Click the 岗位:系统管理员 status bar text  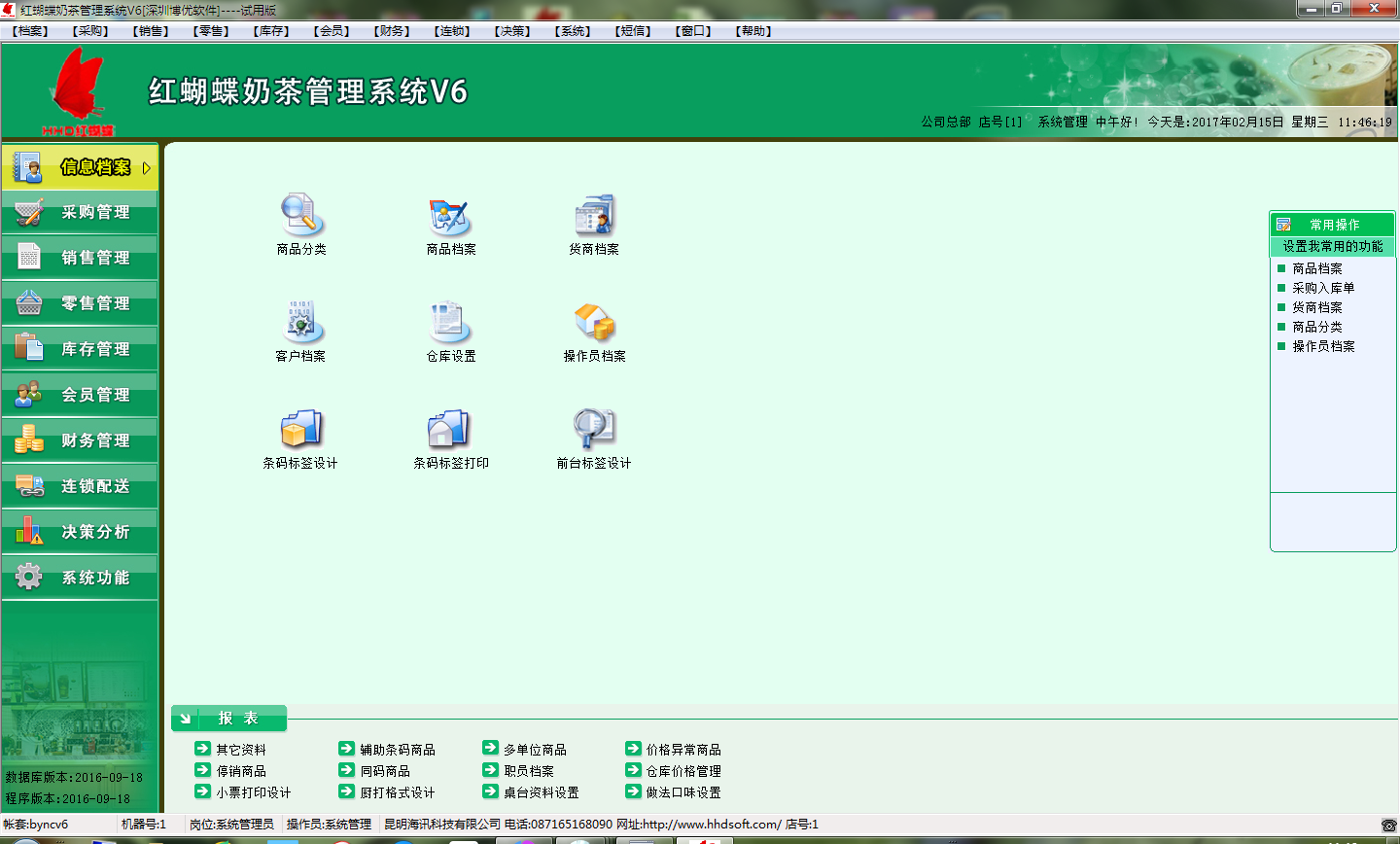tap(231, 825)
